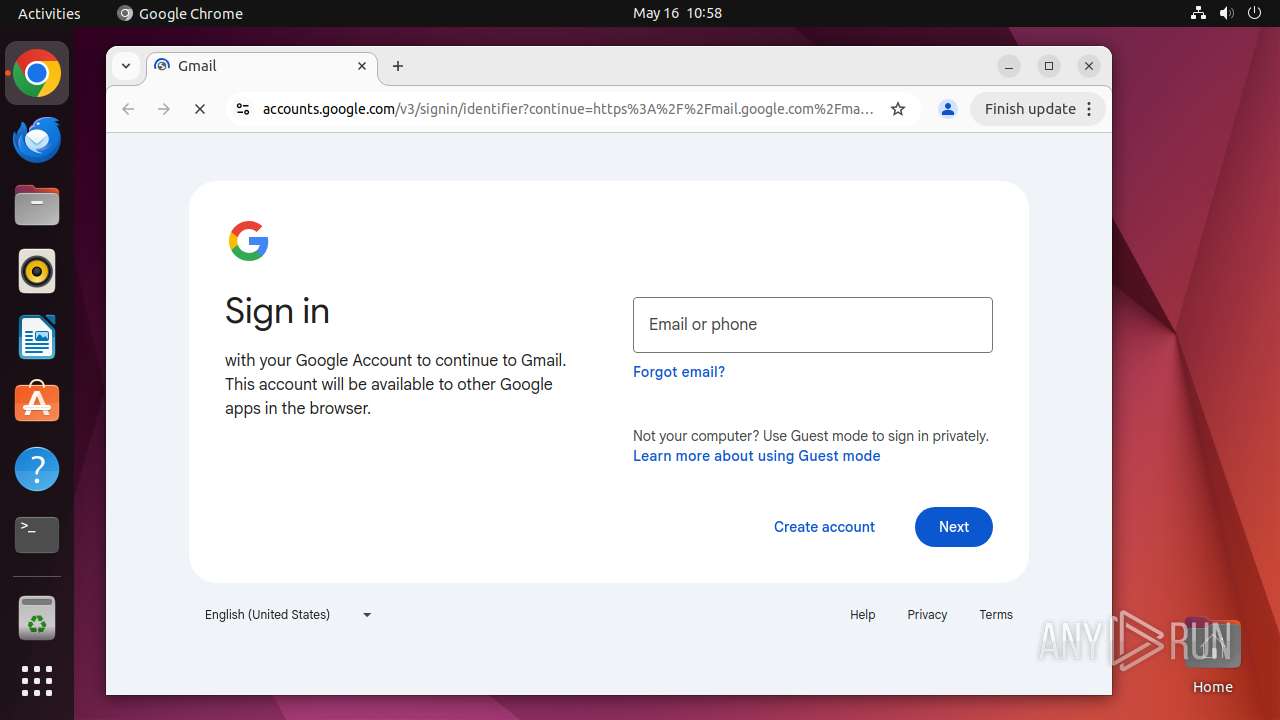Viewport: 1280px width, 720px height.
Task: Open Forgot email? link
Action: pos(679,372)
